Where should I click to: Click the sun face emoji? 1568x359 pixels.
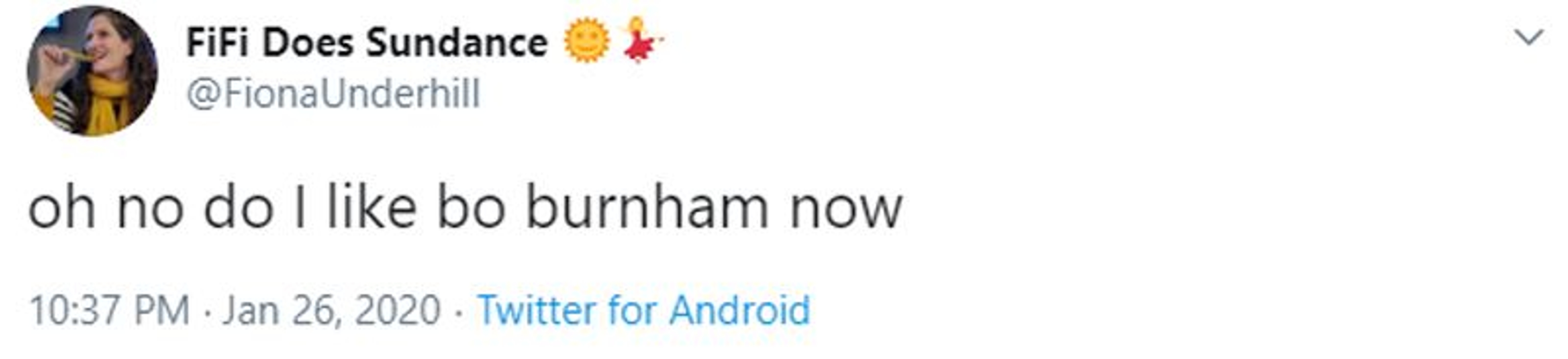[x=586, y=41]
